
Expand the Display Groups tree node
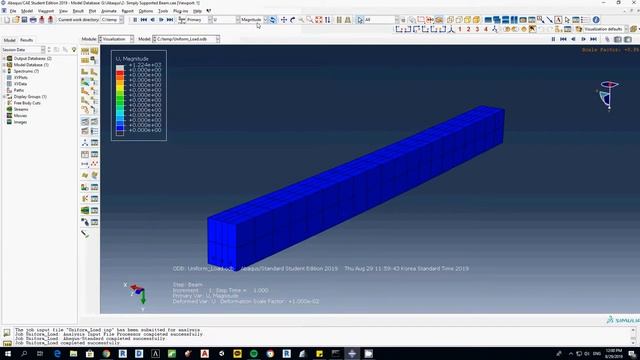click(x=4, y=97)
